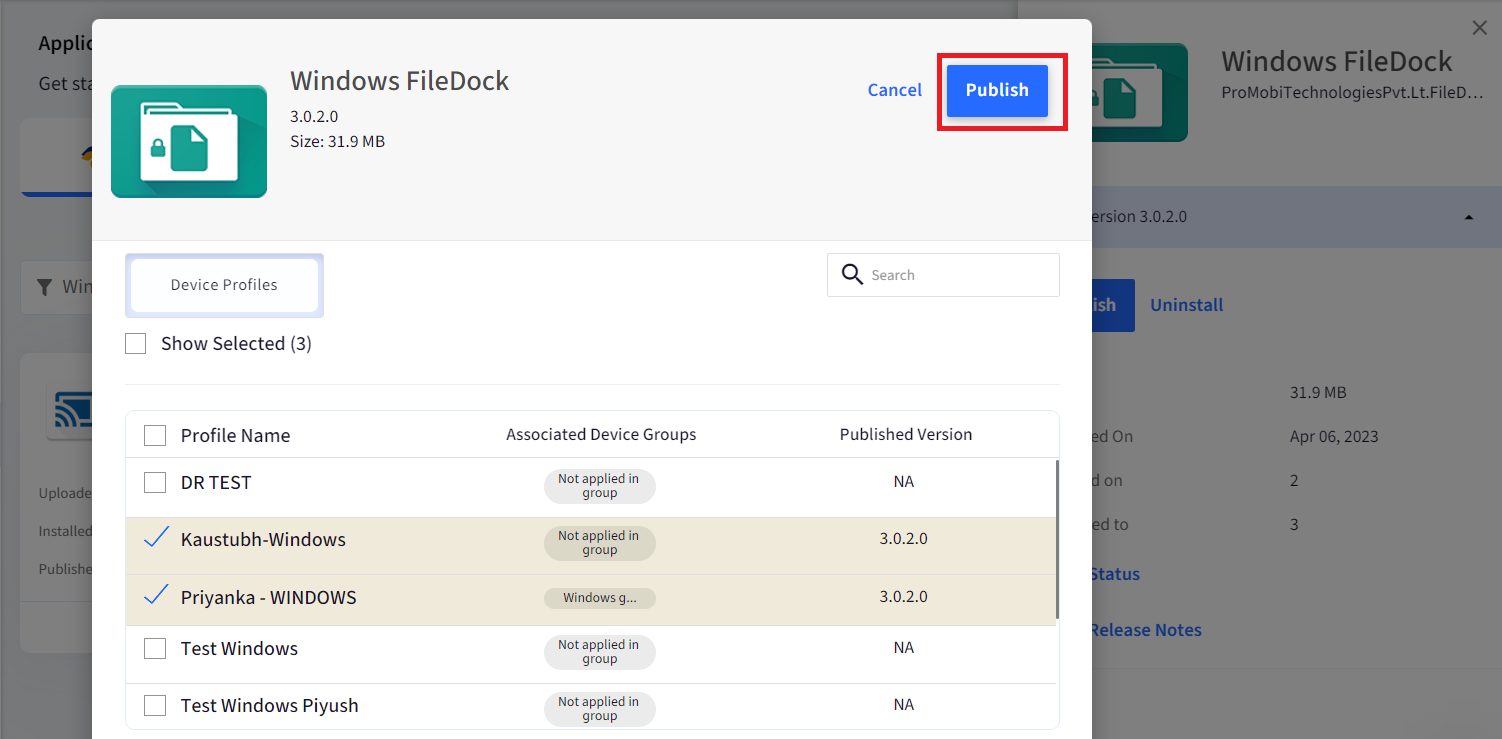Toggle the Show Selected (3) checkbox

pyautogui.click(x=135, y=344)
